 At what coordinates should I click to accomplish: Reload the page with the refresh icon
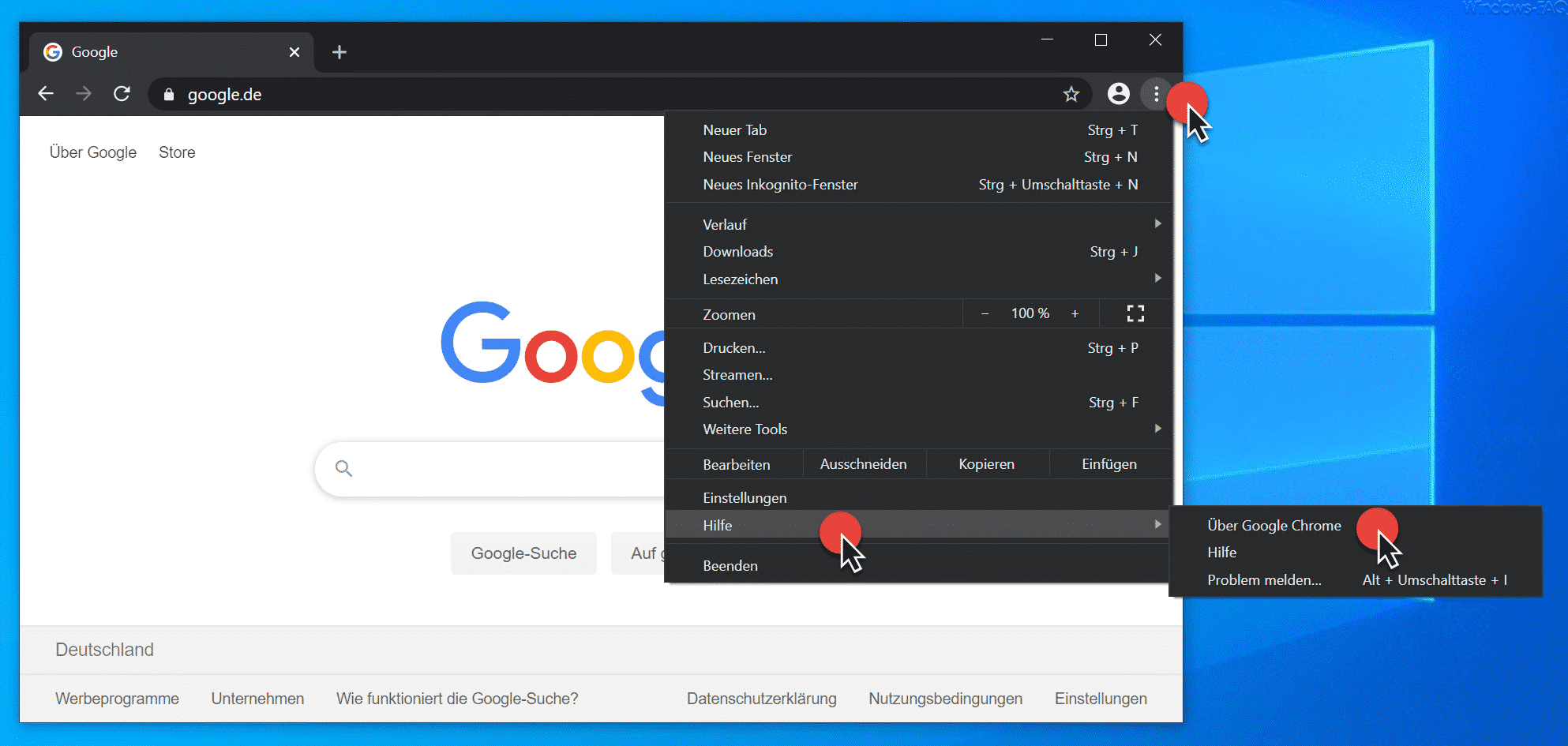coord(122,94)
